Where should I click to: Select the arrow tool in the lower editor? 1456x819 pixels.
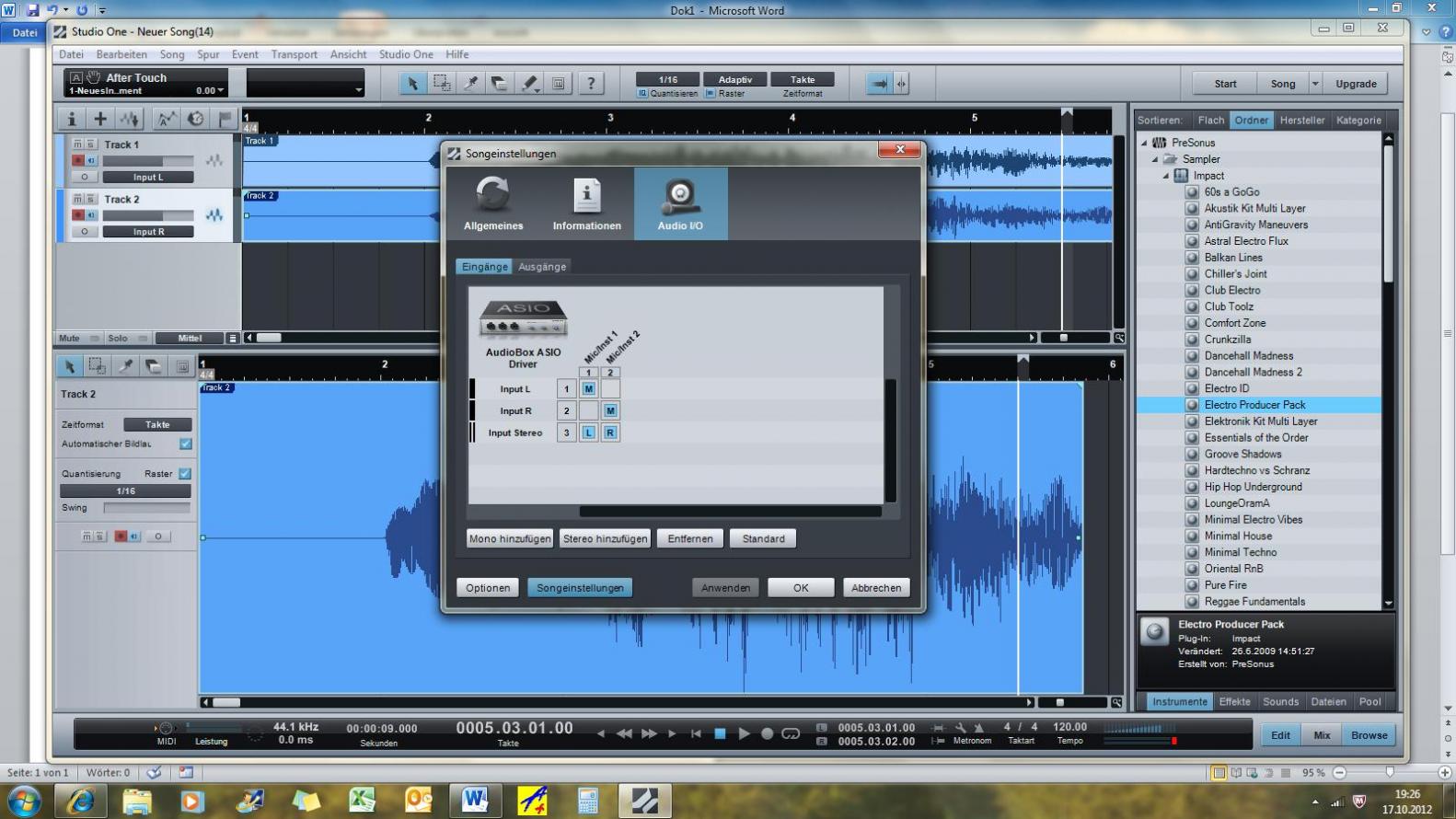[69, 366]
